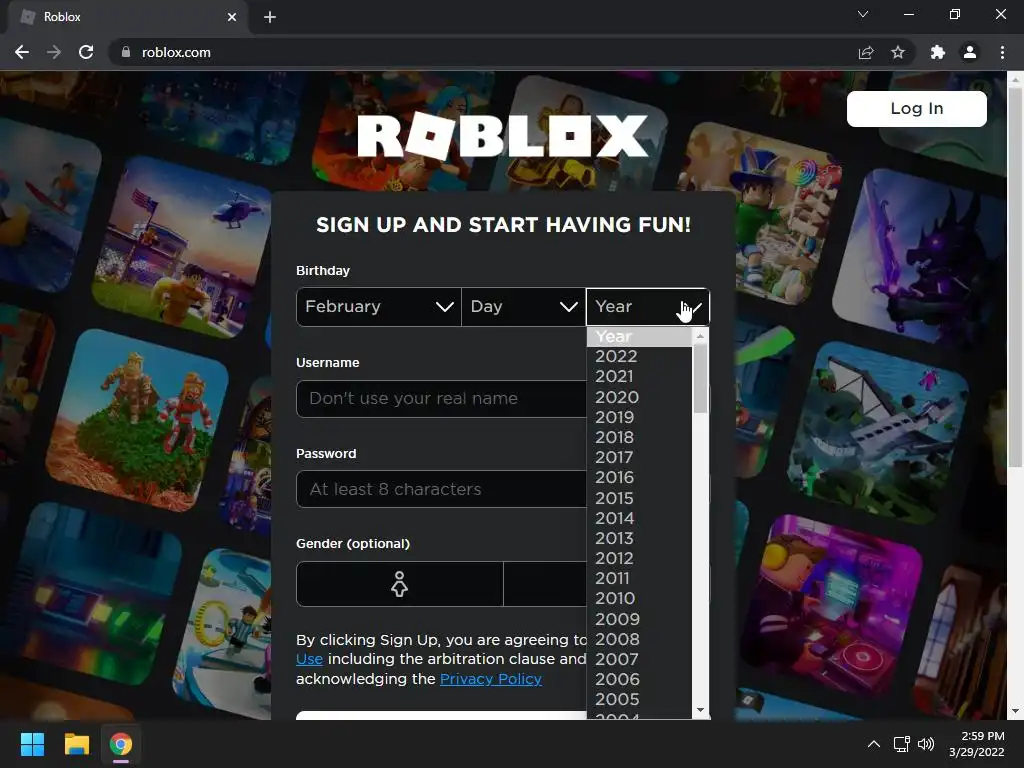Open the volume speaker icon
This screenshot has width=1024, height=768.
point(926,744)
